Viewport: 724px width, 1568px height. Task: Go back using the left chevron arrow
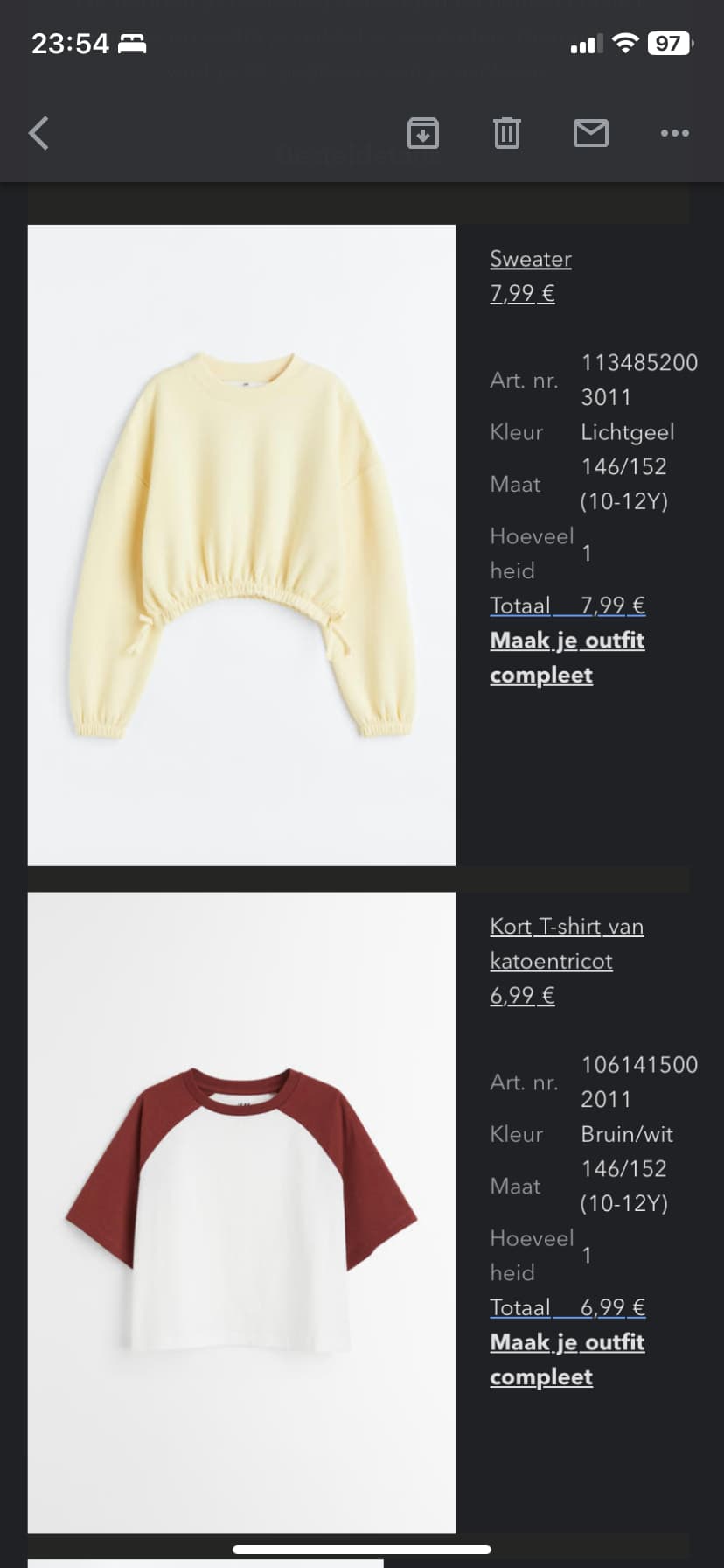pos(38,133)
